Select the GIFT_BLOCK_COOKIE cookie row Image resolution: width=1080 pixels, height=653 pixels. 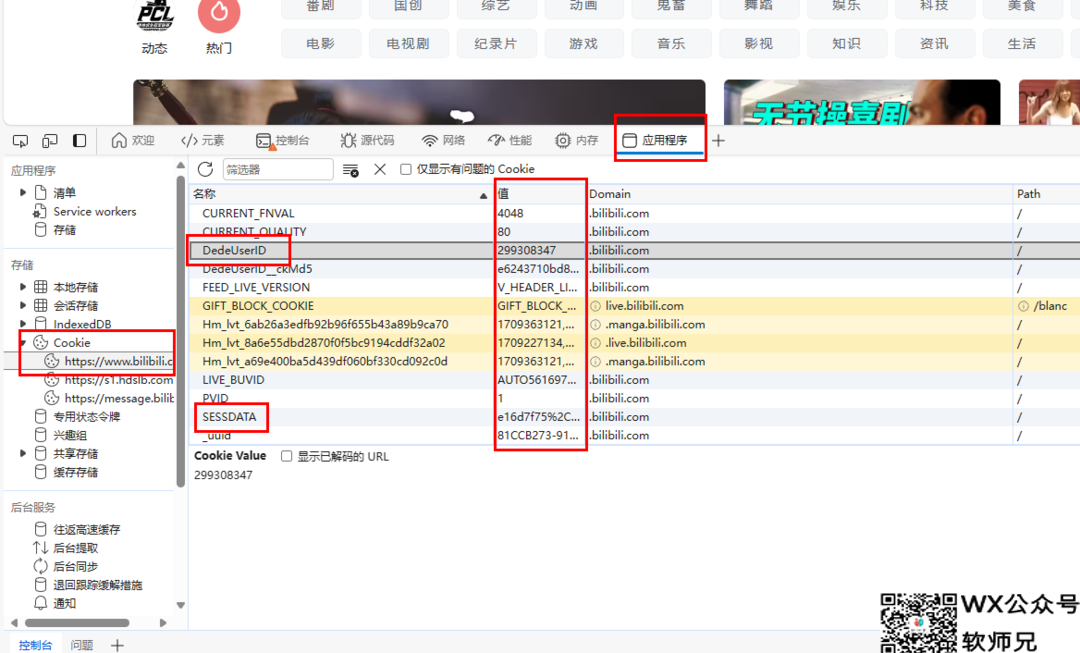pos(634,306)
